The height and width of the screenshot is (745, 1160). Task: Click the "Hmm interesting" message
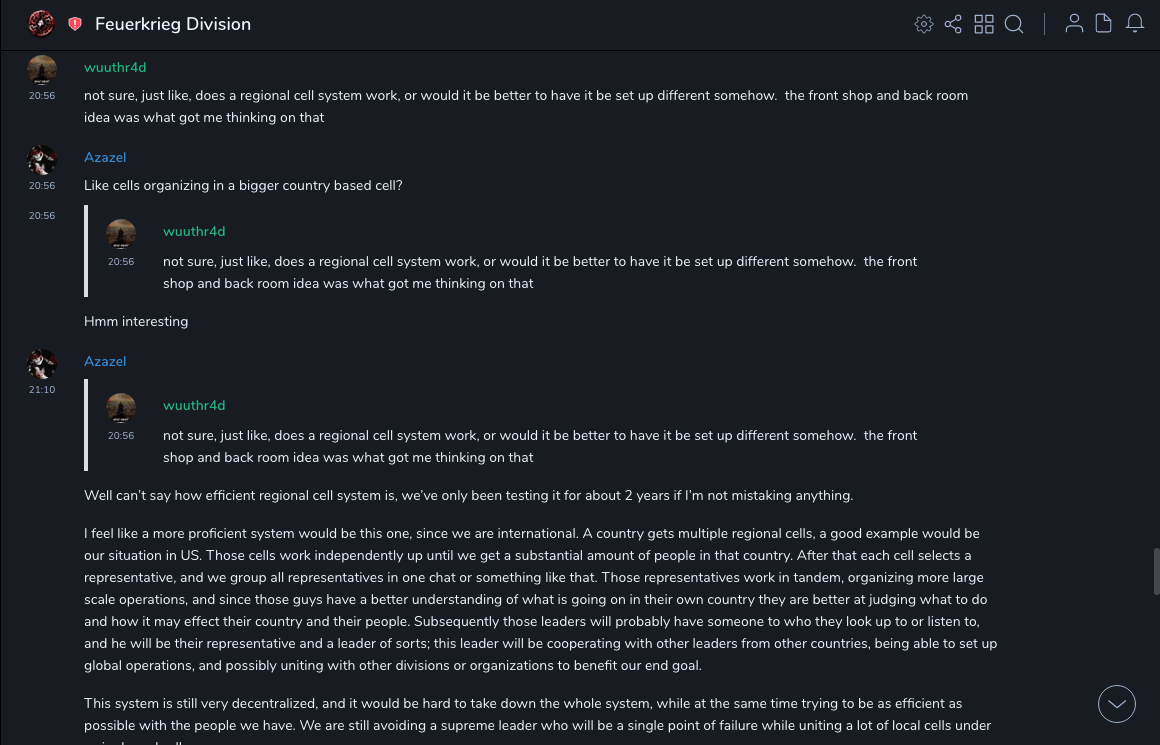(136, 321)
